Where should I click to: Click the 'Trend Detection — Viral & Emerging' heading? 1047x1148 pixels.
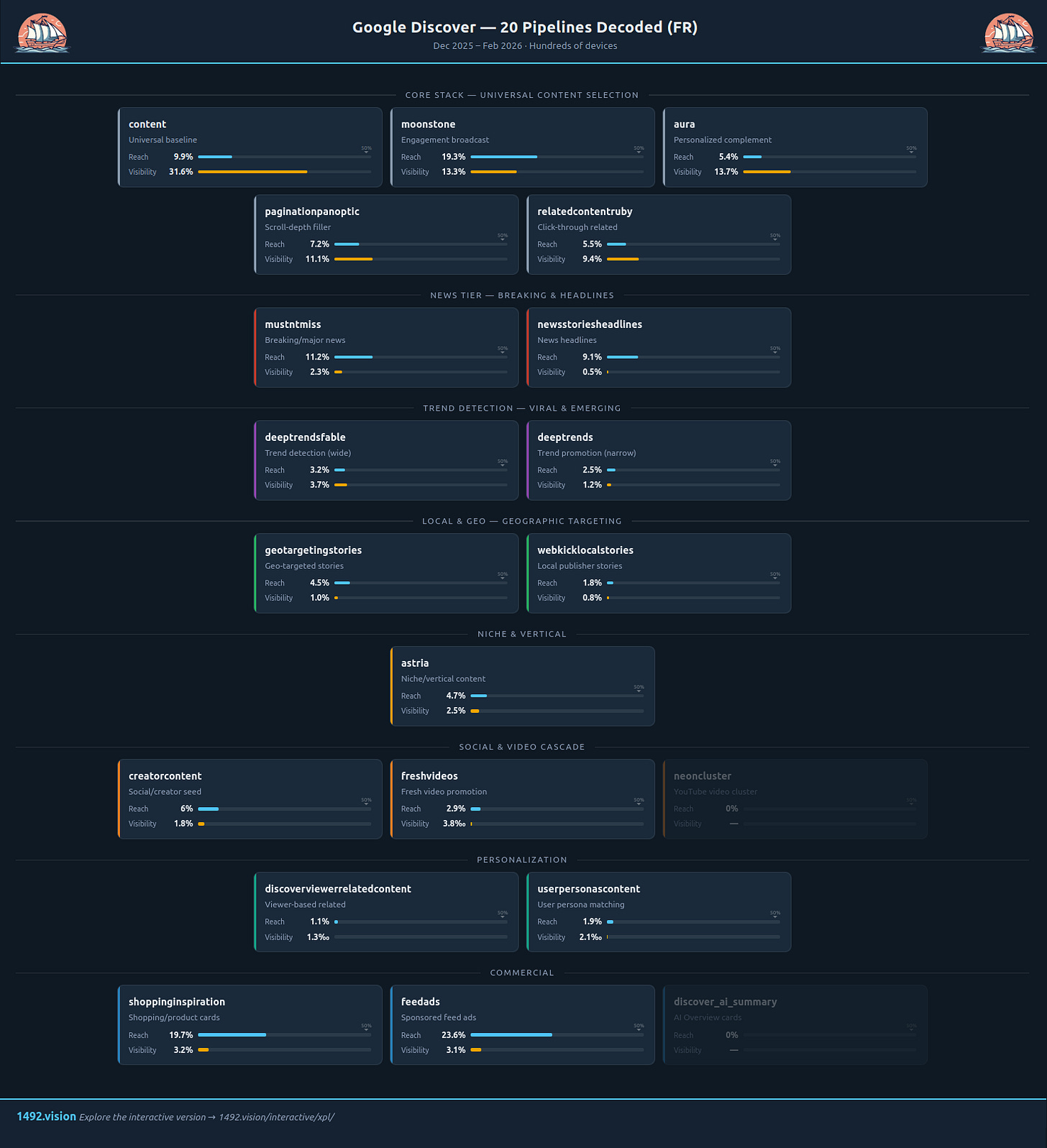coord(522,409)
